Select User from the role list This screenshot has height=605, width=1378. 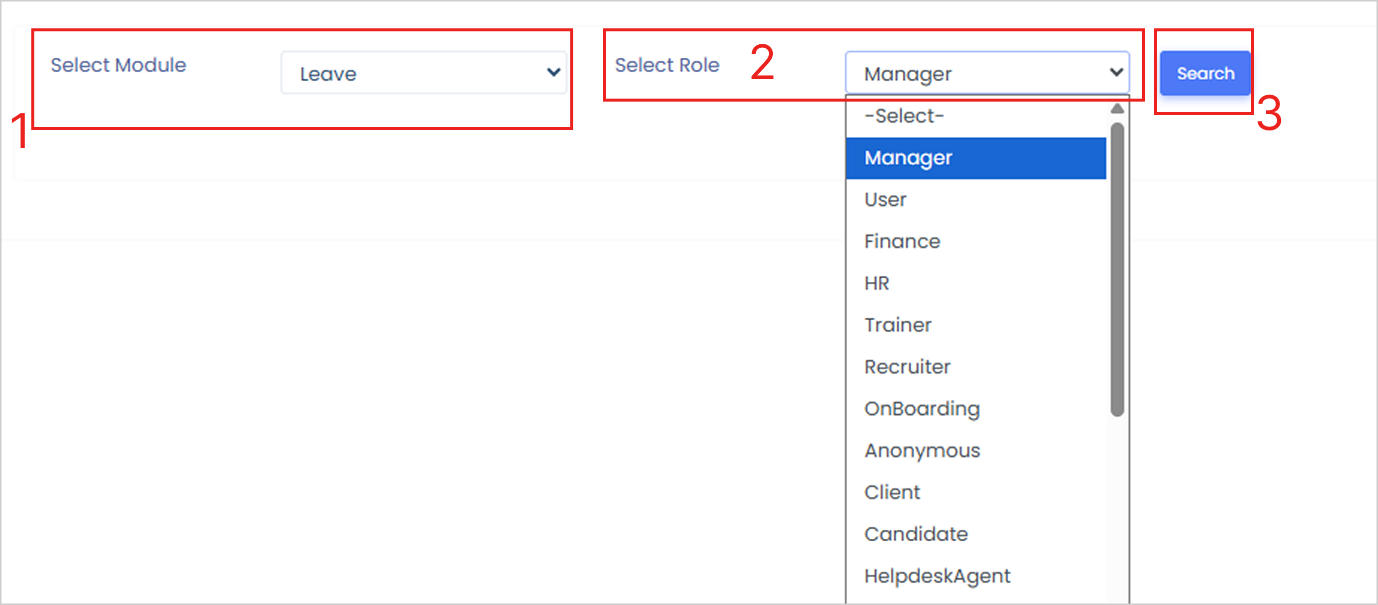point(885,200)
